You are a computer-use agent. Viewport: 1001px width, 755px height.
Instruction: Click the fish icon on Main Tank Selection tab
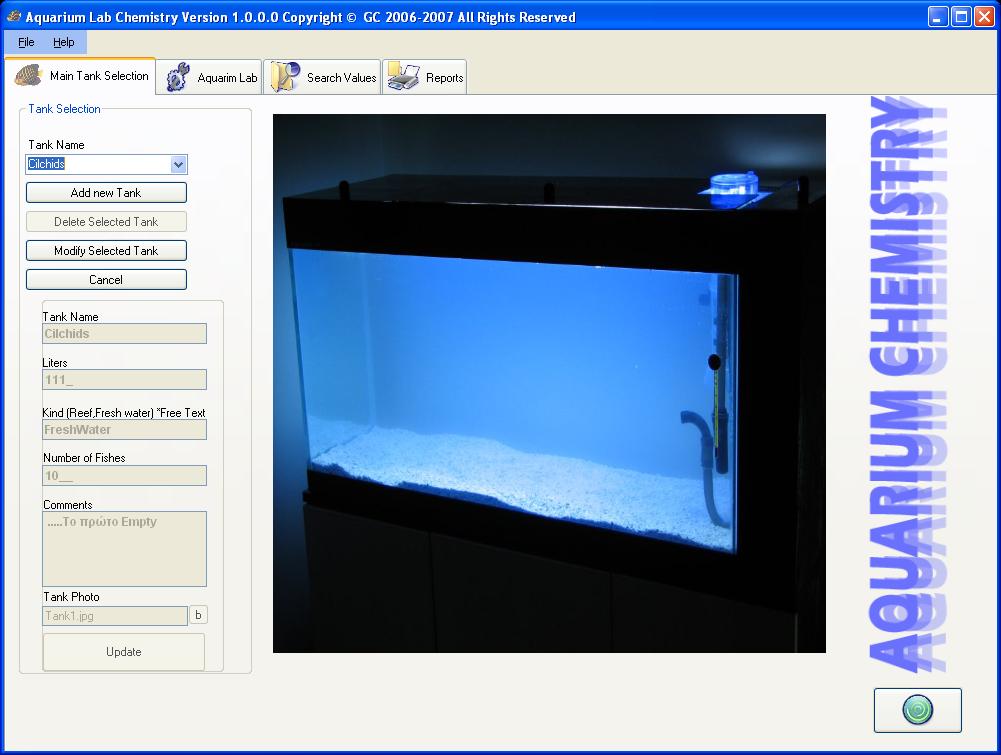[27, 76]
